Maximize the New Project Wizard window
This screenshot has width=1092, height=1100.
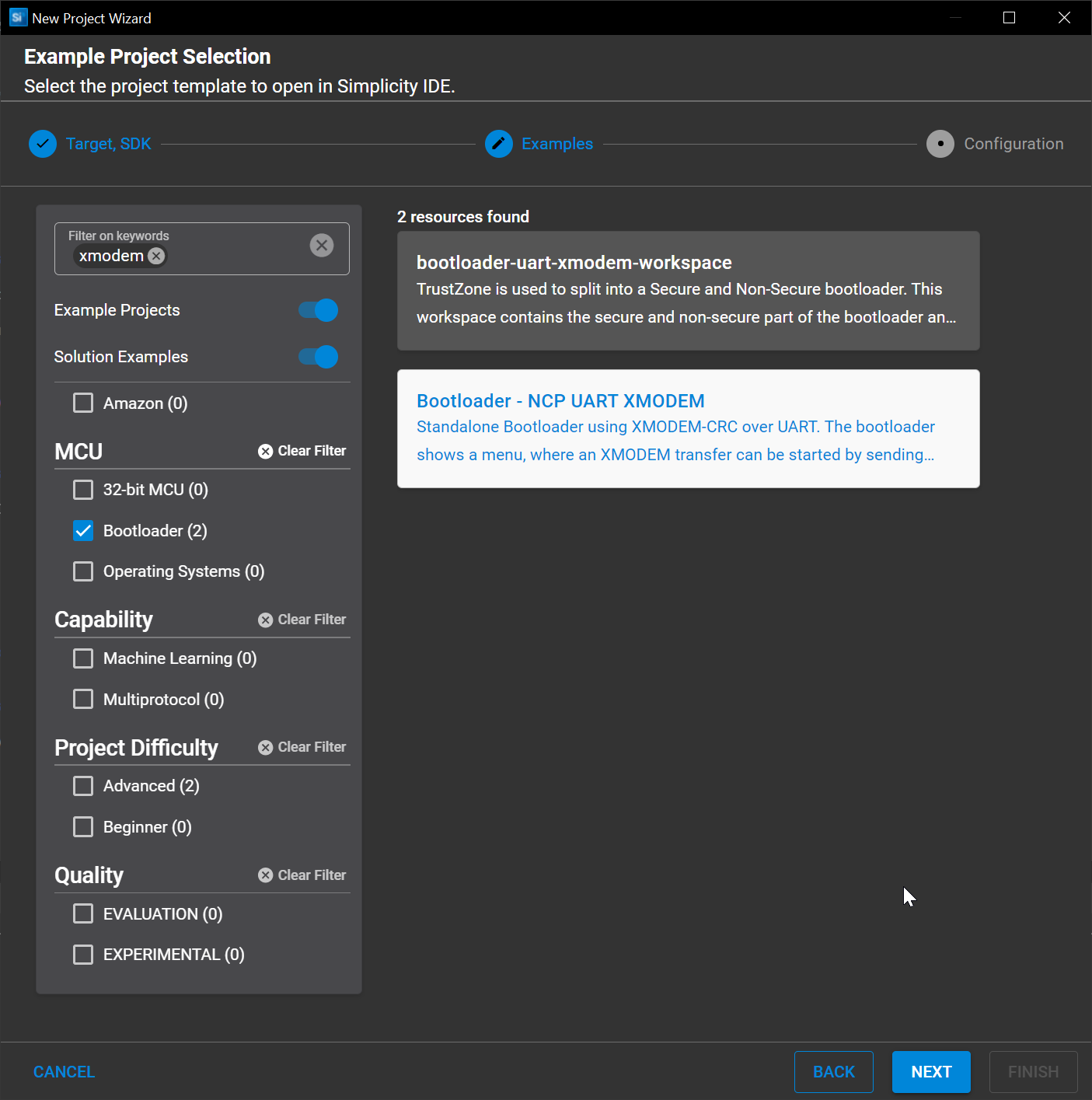pyautogui.click(x=1009, y=17)
